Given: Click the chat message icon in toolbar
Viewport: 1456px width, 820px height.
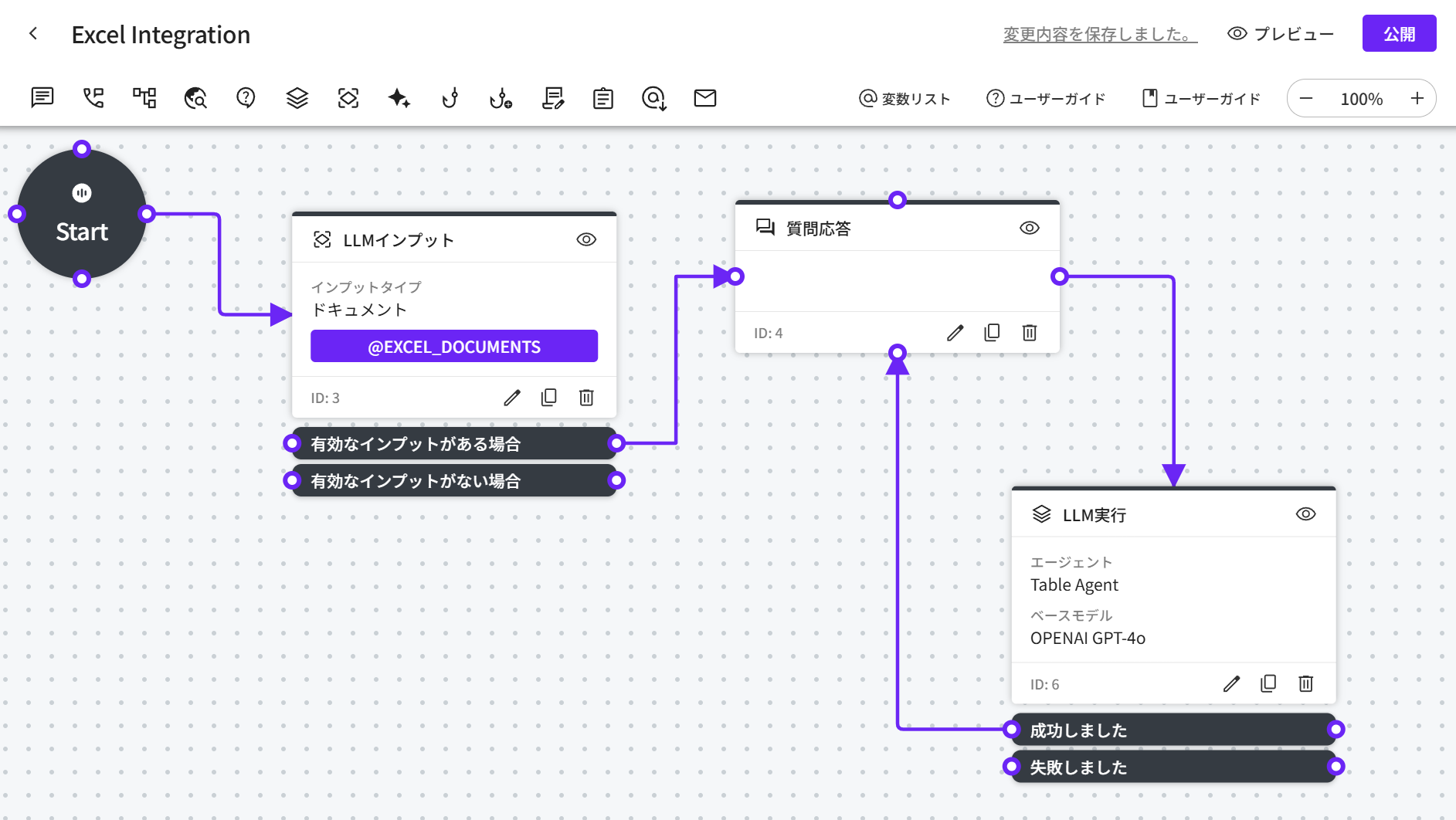Looking at the screenshot, I should click(42, 98).
